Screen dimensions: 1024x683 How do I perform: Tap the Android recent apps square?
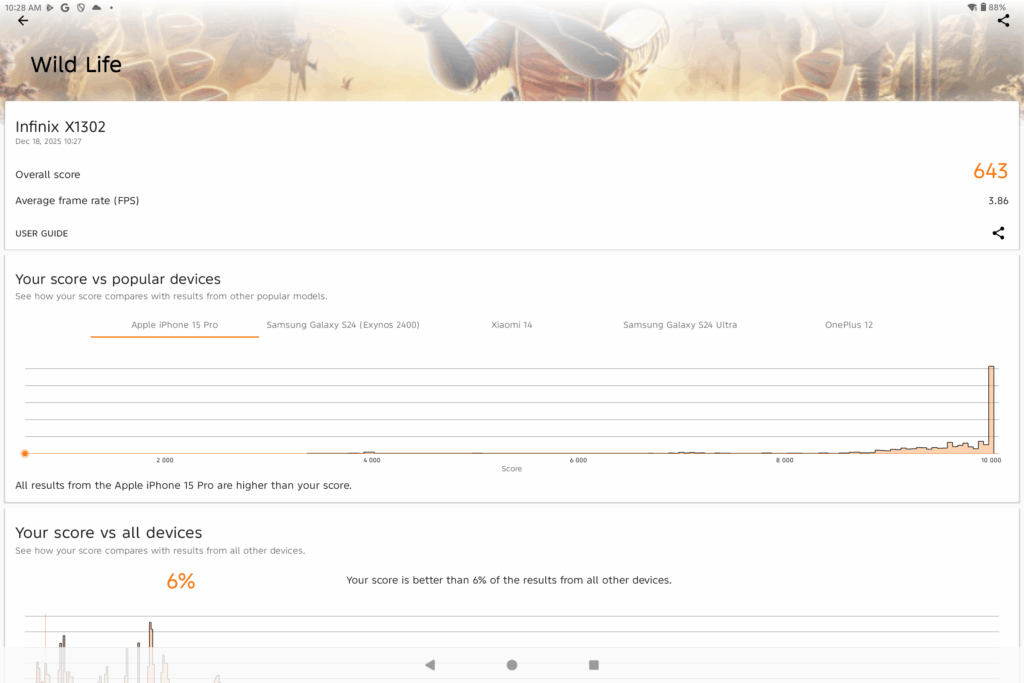pyautogui.click(x=593, y=665)
